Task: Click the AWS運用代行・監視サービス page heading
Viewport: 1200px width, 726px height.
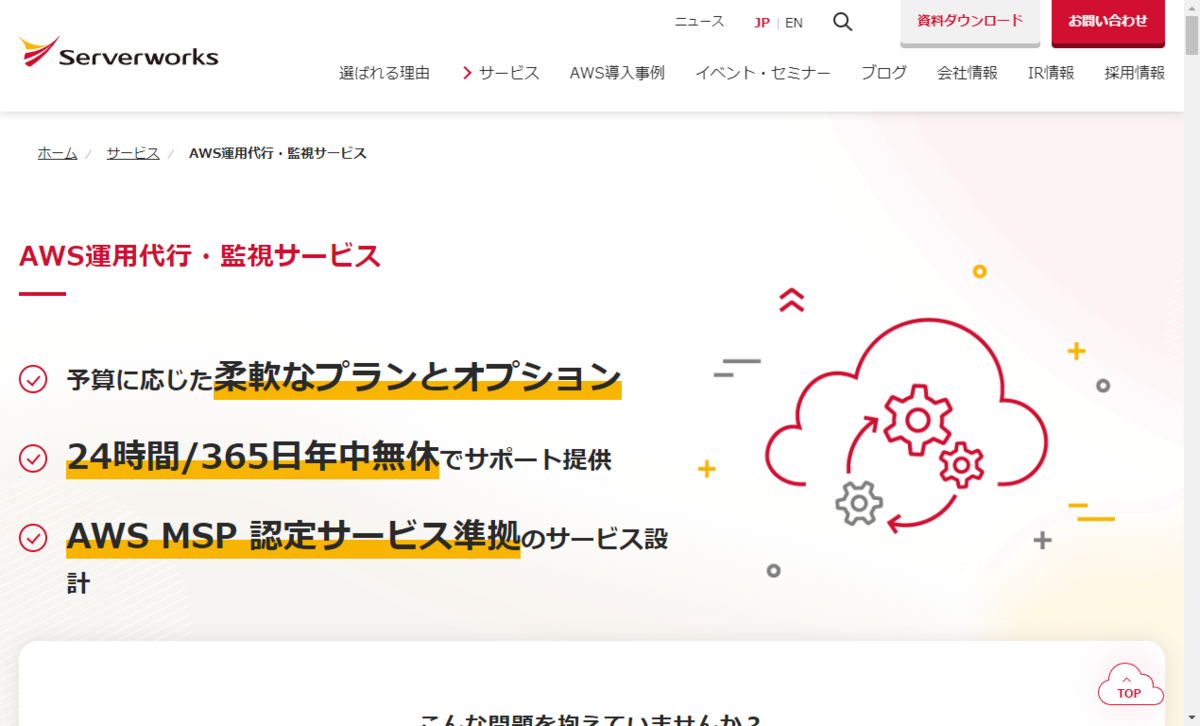Action: tap(200, 256)
